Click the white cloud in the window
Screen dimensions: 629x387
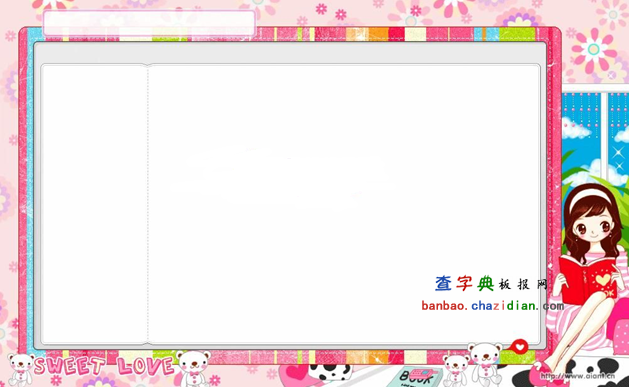tap(575, 129)
